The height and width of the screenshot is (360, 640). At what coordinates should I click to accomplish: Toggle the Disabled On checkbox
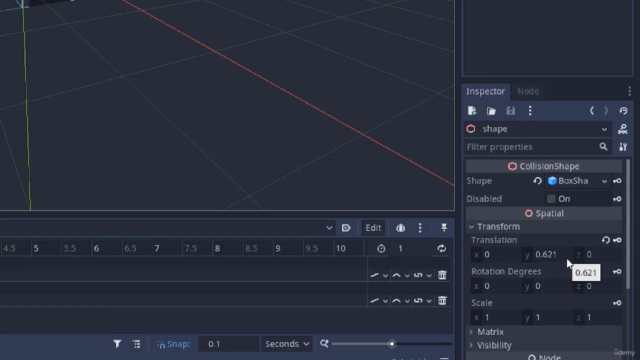pos(551,199)
